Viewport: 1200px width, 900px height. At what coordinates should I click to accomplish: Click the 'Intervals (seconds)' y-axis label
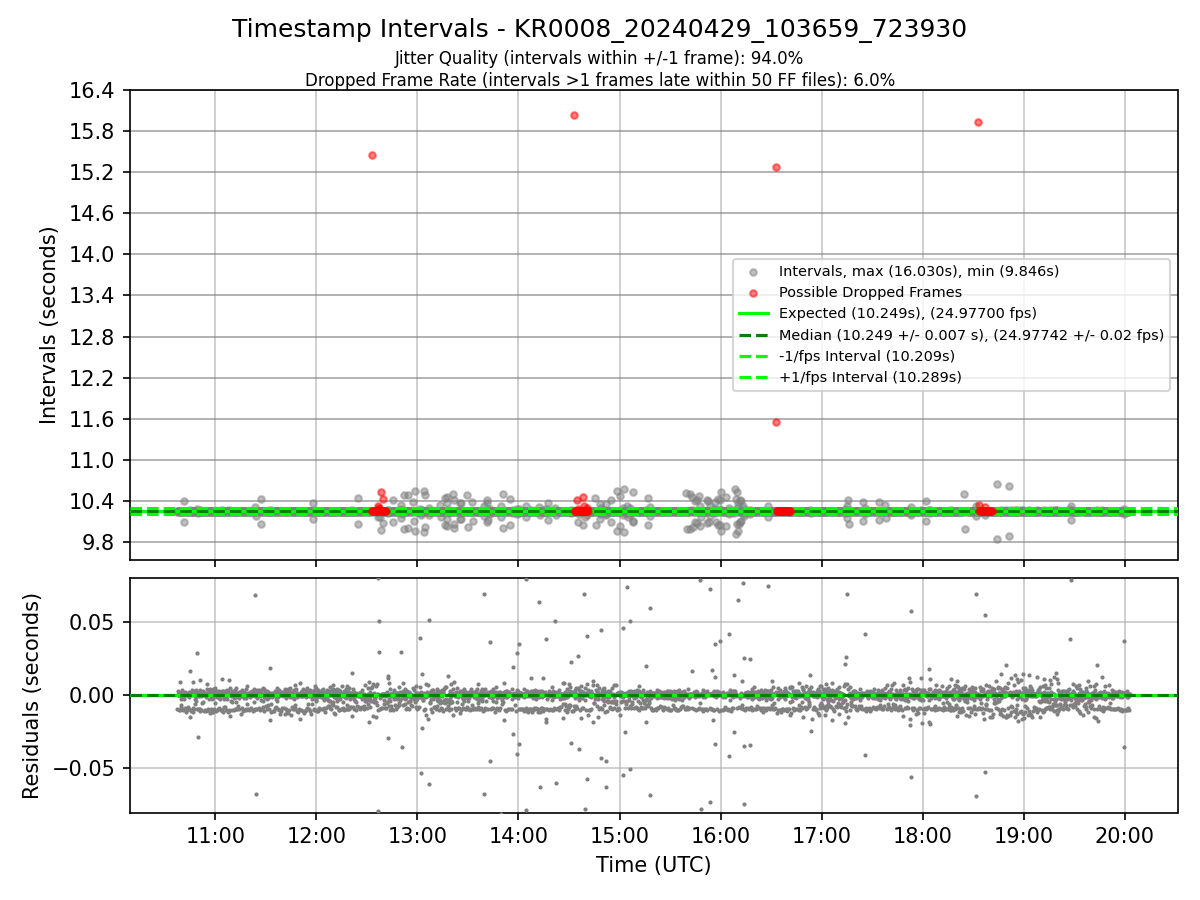[x=48, y=324]
